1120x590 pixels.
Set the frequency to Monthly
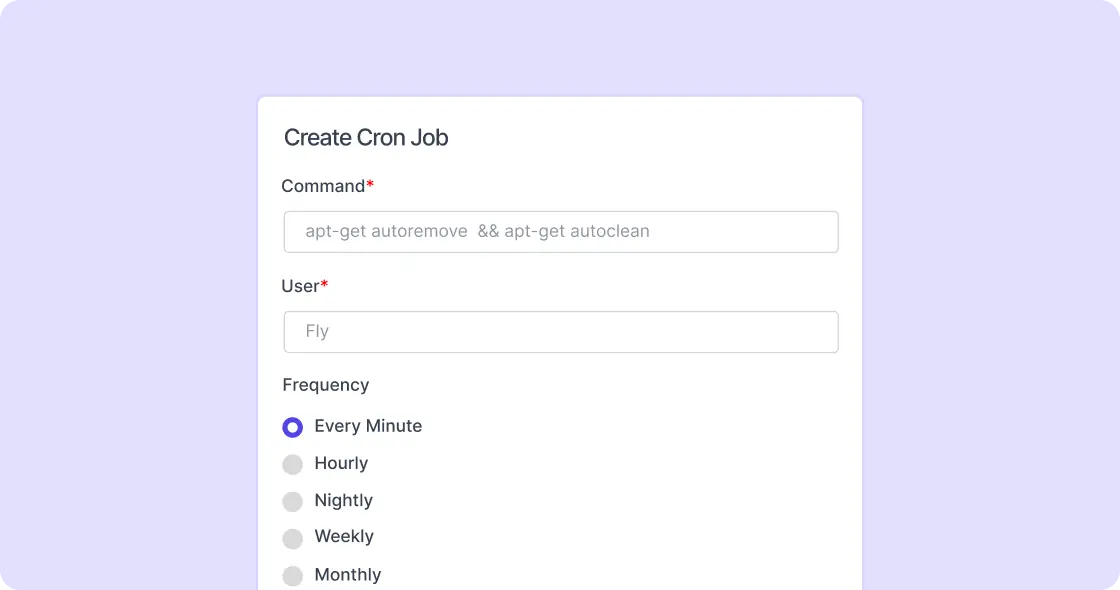pyautogui.click(x=292, y=576)
